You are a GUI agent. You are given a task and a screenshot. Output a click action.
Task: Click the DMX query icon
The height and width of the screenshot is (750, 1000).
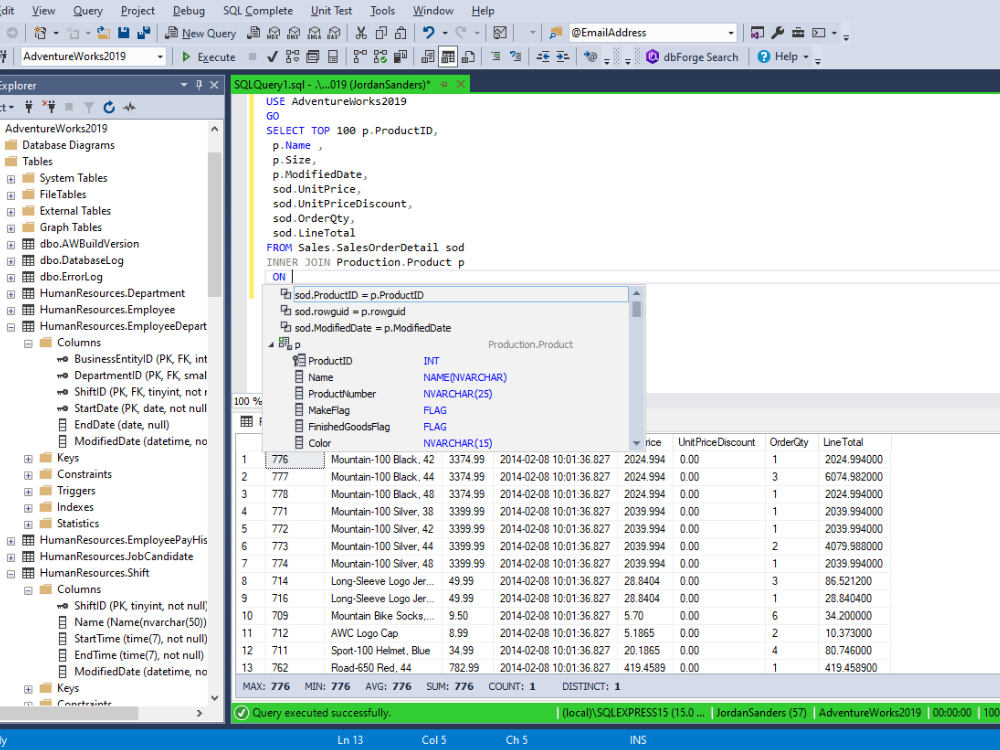point(294,33)
